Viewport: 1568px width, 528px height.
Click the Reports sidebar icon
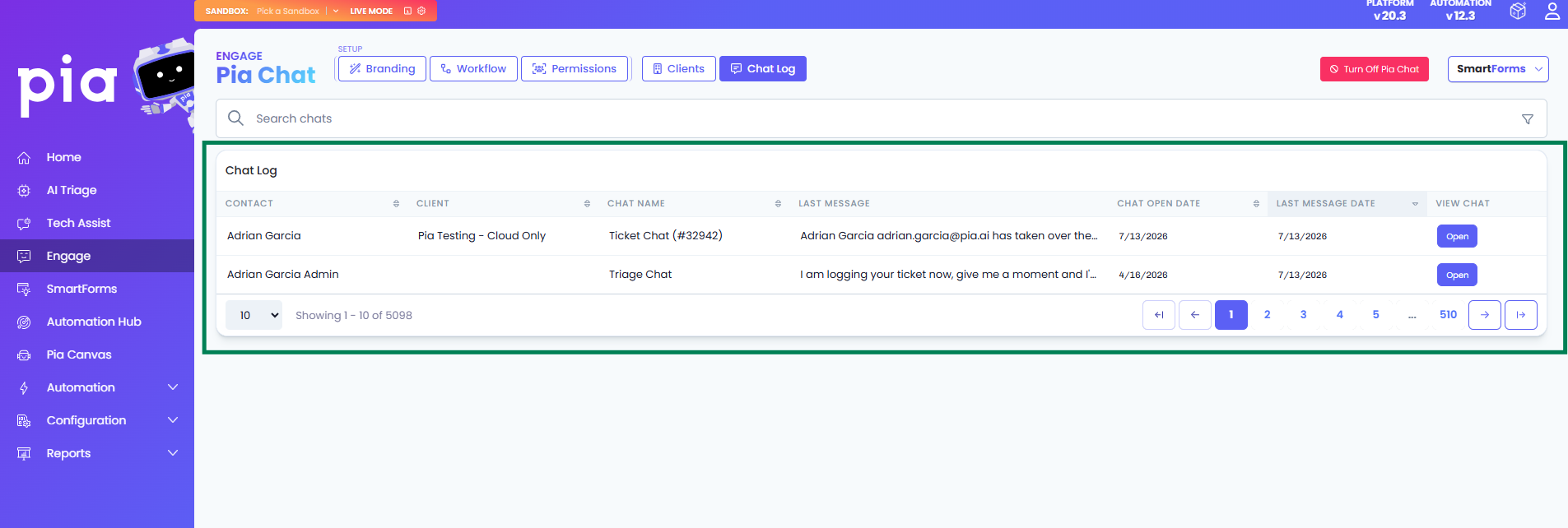(24, 453)
